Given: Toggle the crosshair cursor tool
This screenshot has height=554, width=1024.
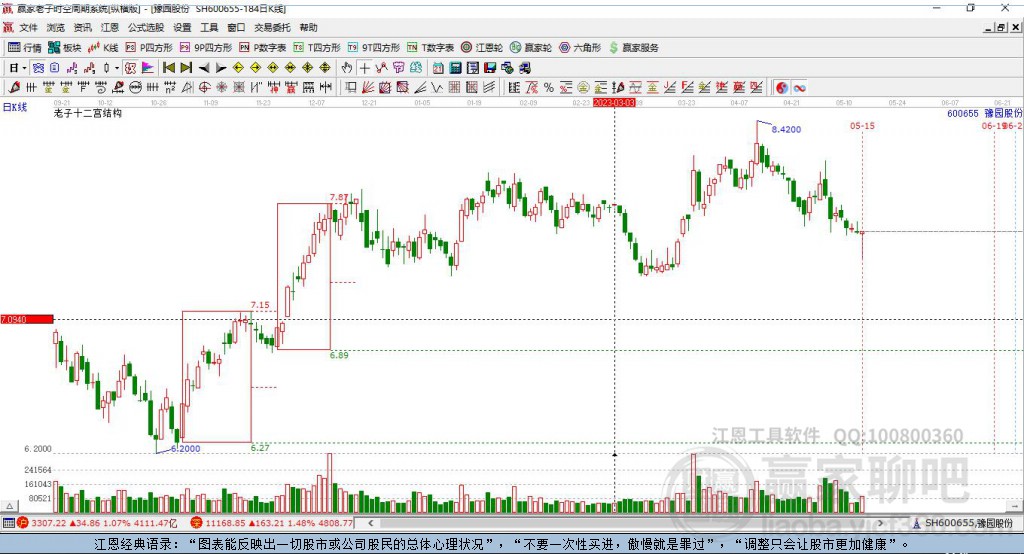Looking at the screenshot, I should coord(364,68).
